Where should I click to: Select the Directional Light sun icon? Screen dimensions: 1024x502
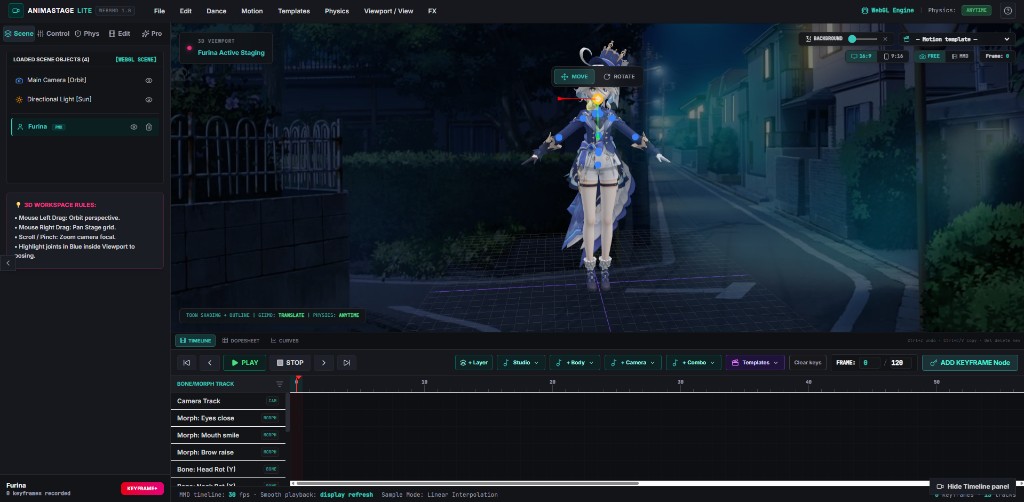coord(19,100)
